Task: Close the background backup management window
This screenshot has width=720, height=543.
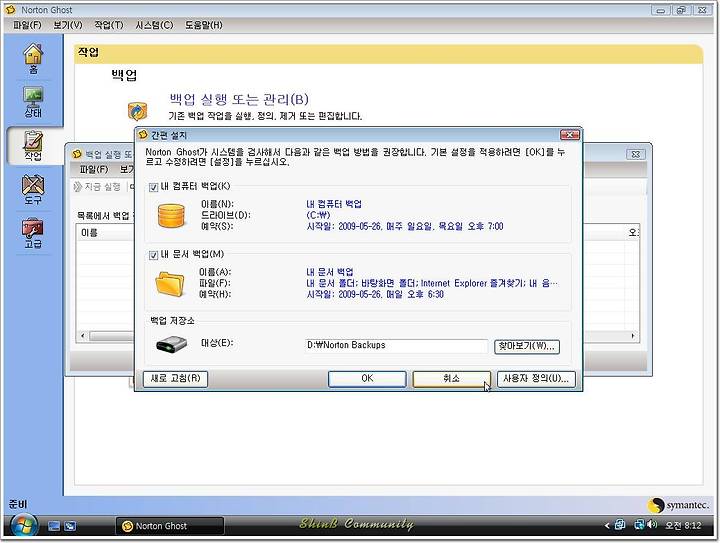Action: point(636,154)
